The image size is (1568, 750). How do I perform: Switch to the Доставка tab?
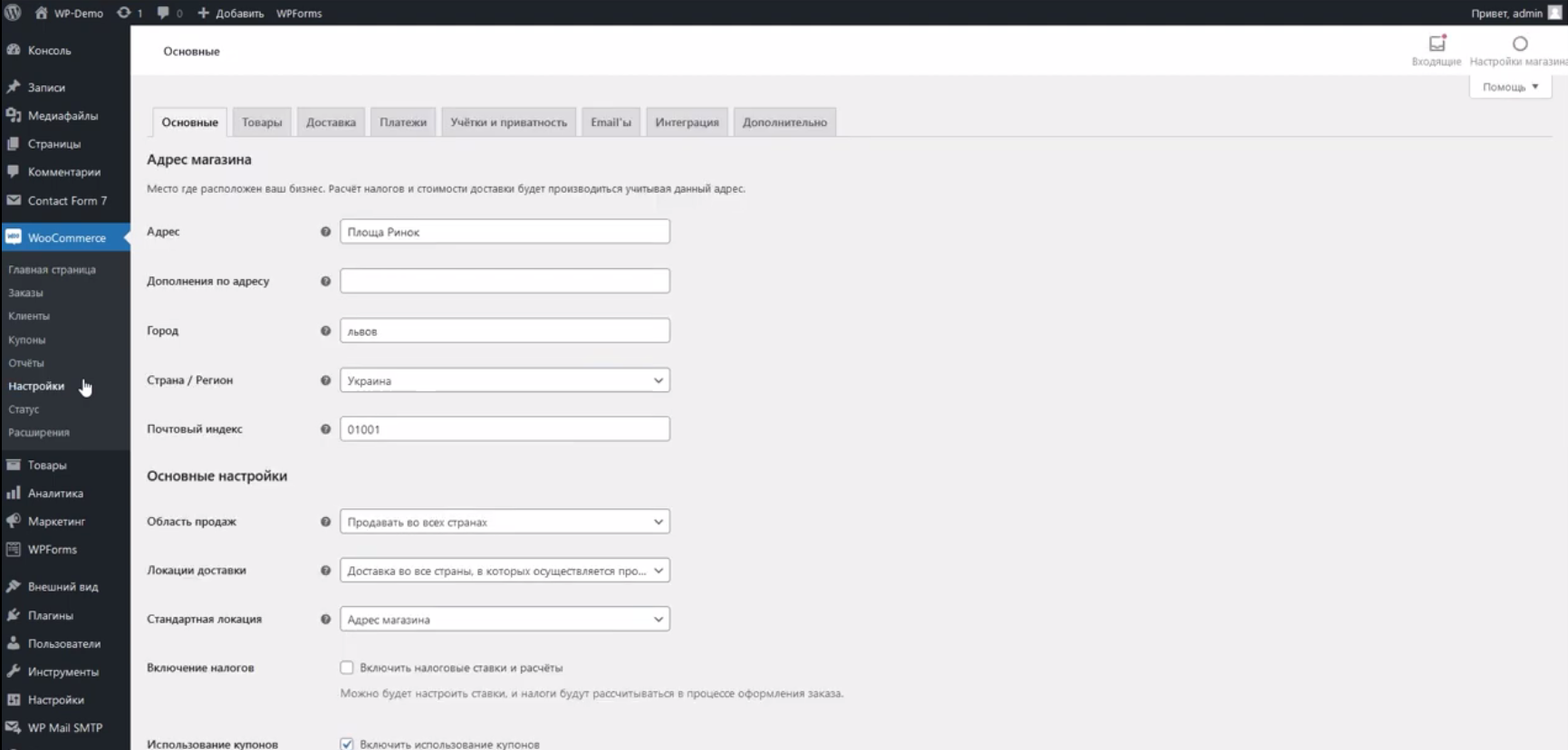pos(331,122)
